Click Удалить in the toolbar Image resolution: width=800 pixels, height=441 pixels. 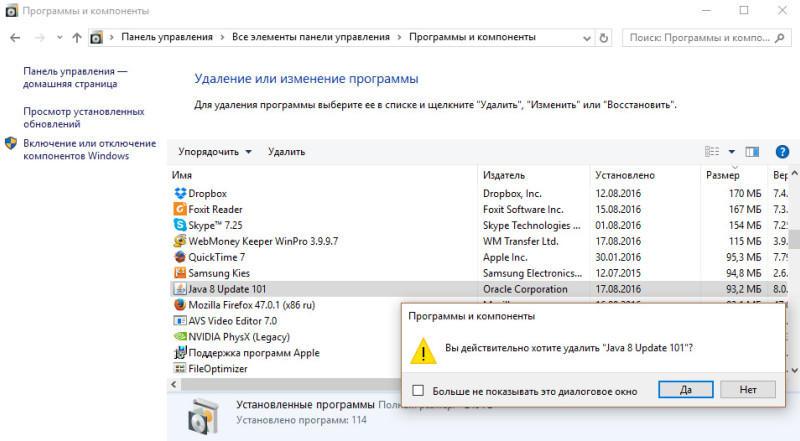pyautogui.click(x=286, y=152)
